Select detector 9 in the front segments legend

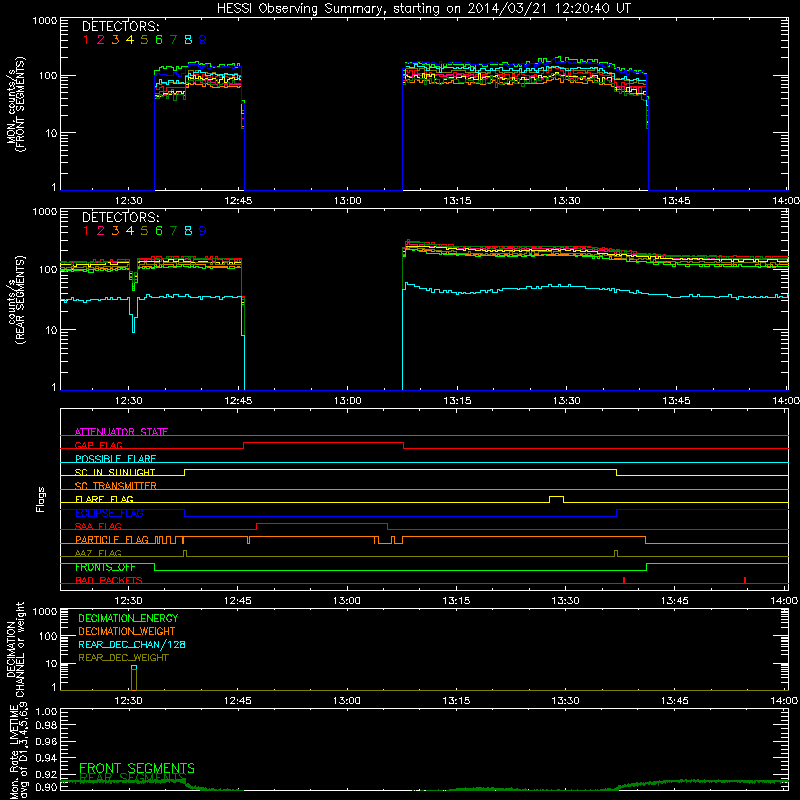click(203, 40)
